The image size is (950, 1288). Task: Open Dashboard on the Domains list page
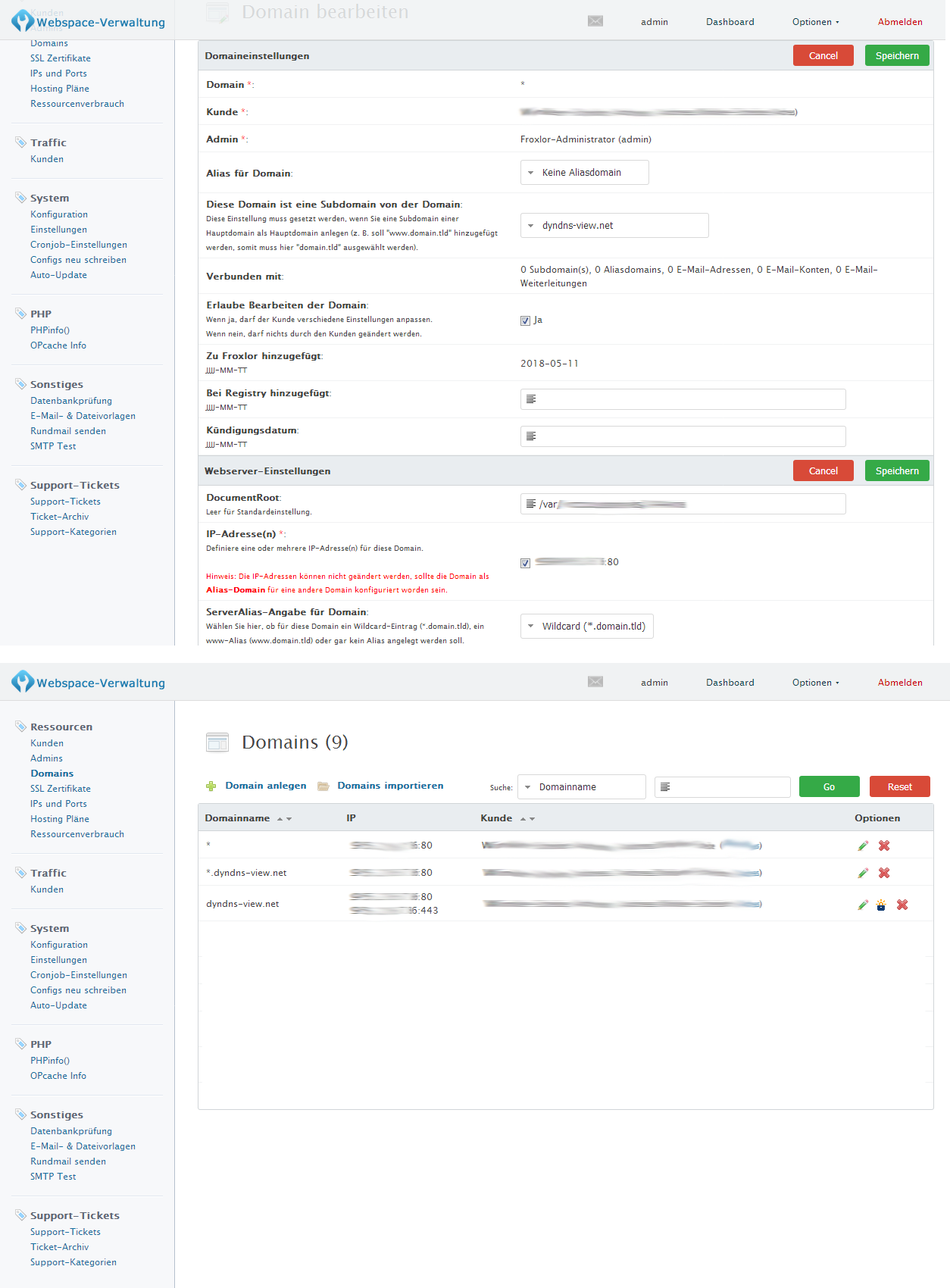[x=730, y=683]
